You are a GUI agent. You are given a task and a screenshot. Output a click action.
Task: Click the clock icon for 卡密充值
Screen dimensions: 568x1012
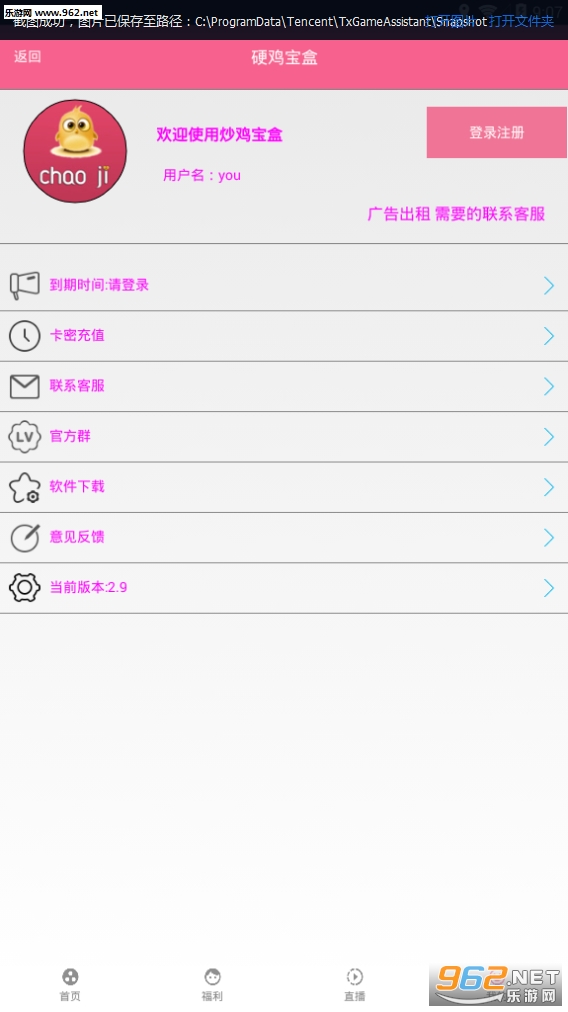pyautogui.click(x=25, y=336)
